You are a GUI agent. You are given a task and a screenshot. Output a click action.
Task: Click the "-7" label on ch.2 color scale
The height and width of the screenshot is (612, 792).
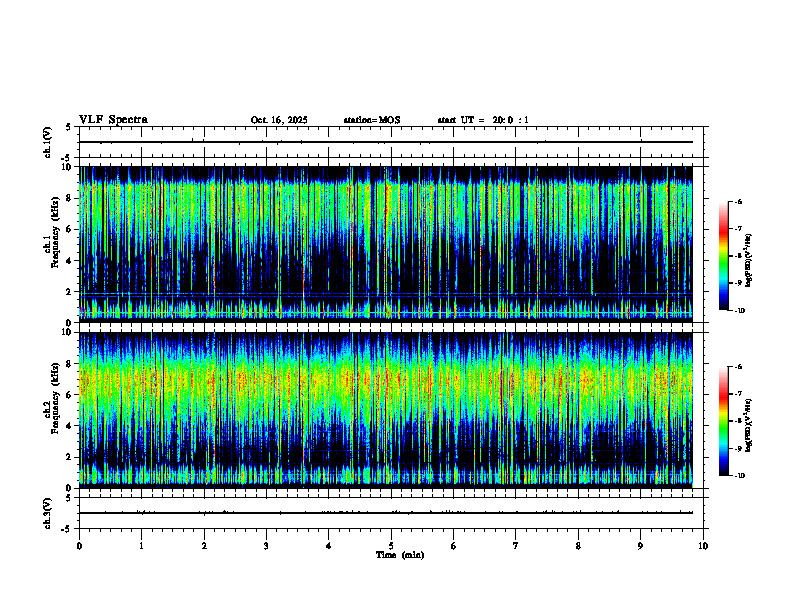(x=738, y=394)
